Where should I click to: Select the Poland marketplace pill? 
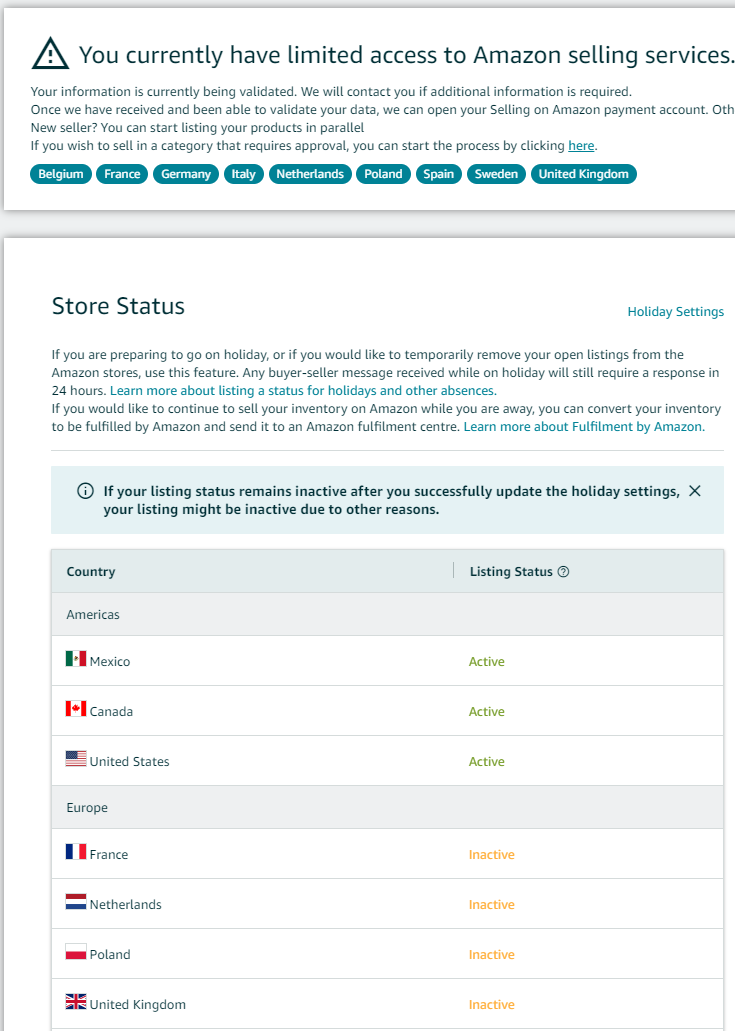tap(383, 174)
